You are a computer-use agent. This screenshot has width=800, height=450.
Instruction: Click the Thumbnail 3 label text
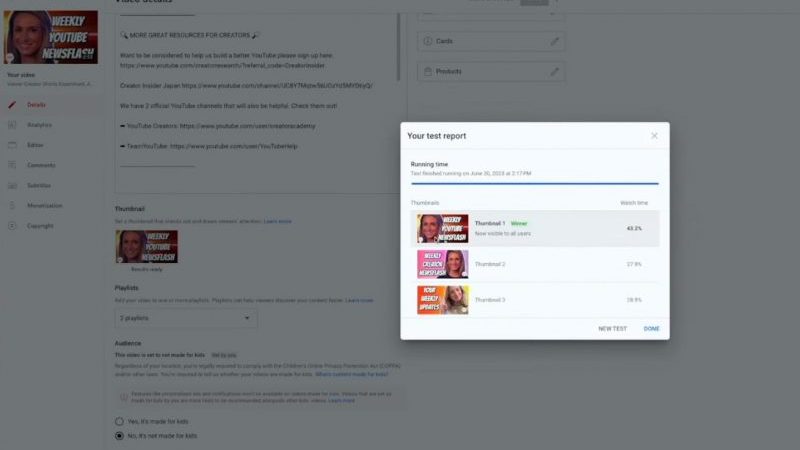[490, 300]
